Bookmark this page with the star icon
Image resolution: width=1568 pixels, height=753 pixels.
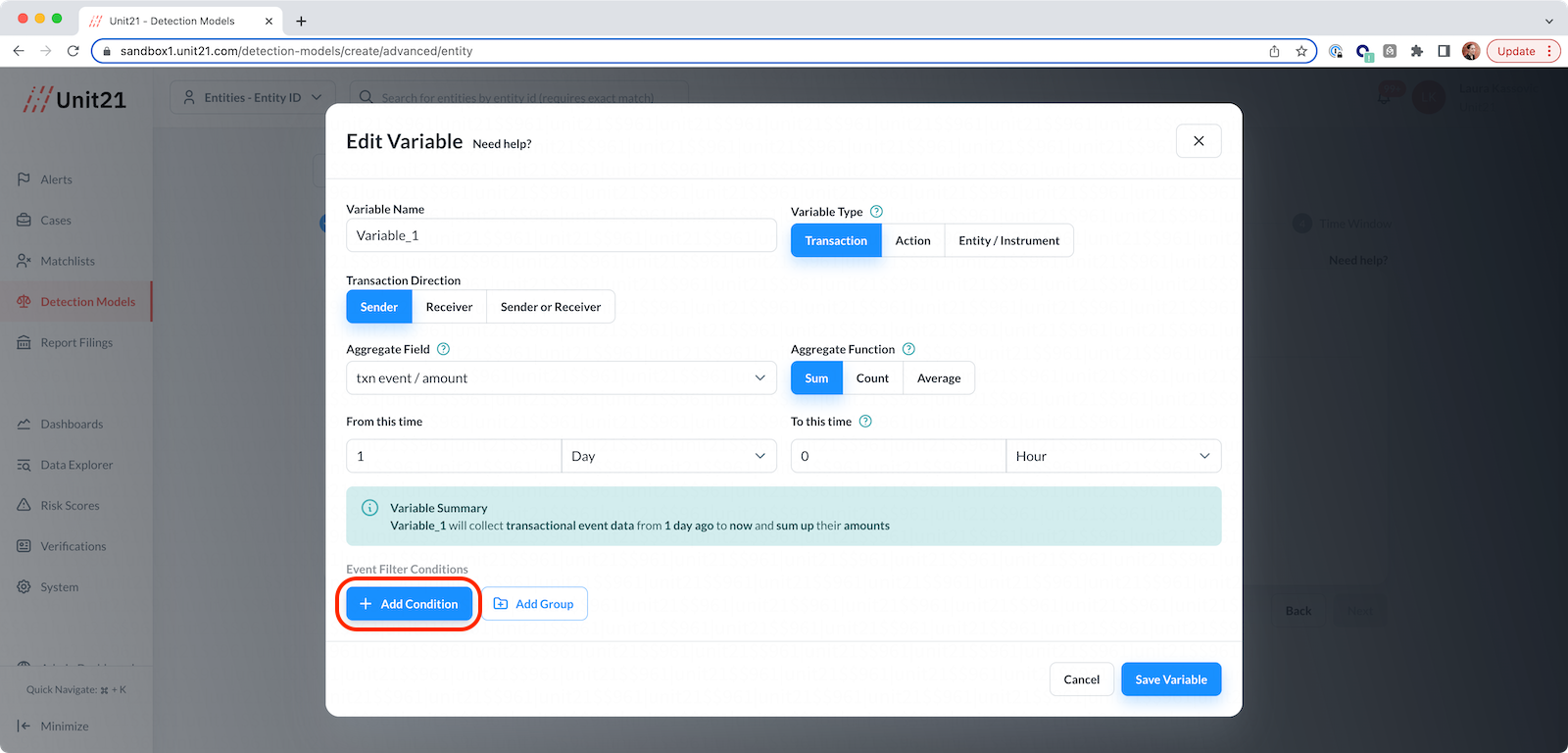(1301, 51)
